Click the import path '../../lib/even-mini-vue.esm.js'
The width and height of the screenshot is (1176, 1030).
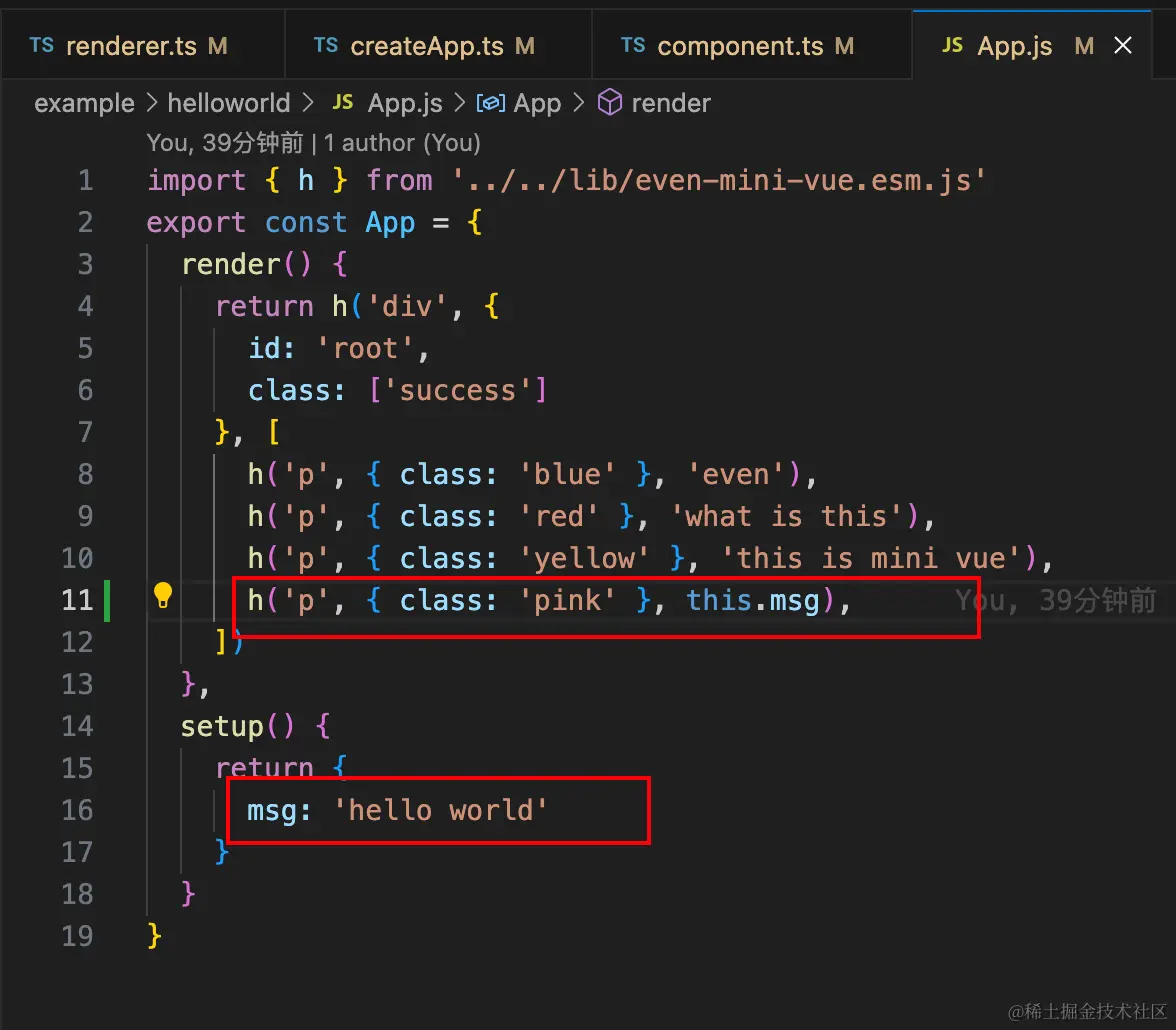718,181
